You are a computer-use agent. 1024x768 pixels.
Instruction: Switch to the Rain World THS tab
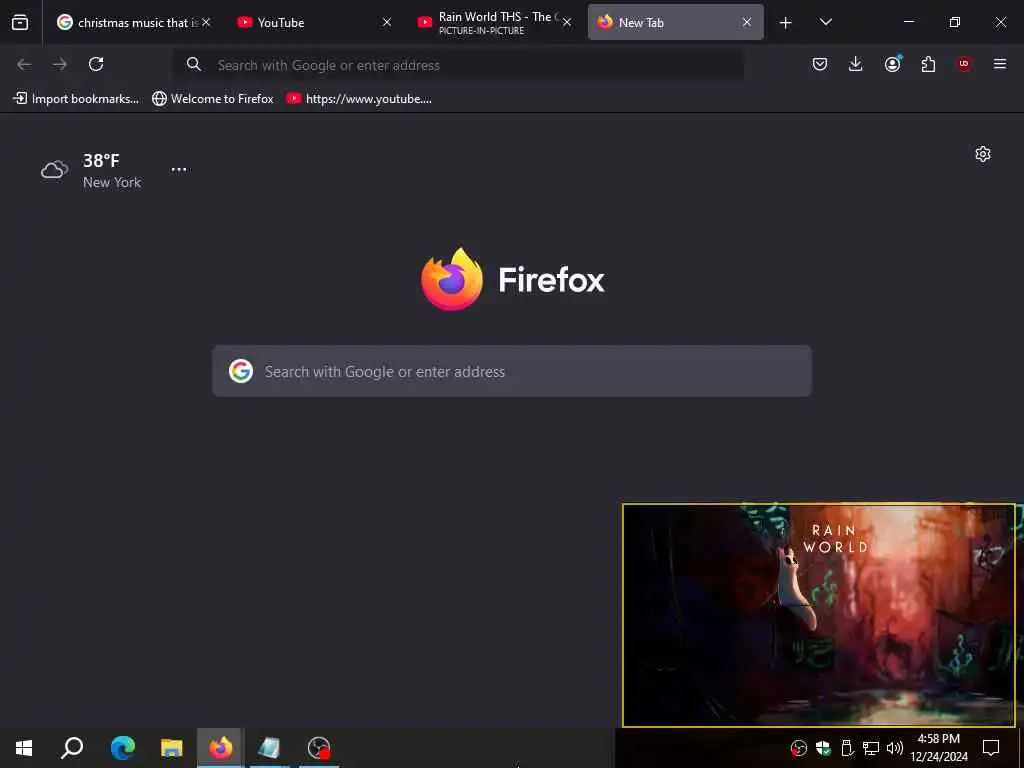(495, 22)
